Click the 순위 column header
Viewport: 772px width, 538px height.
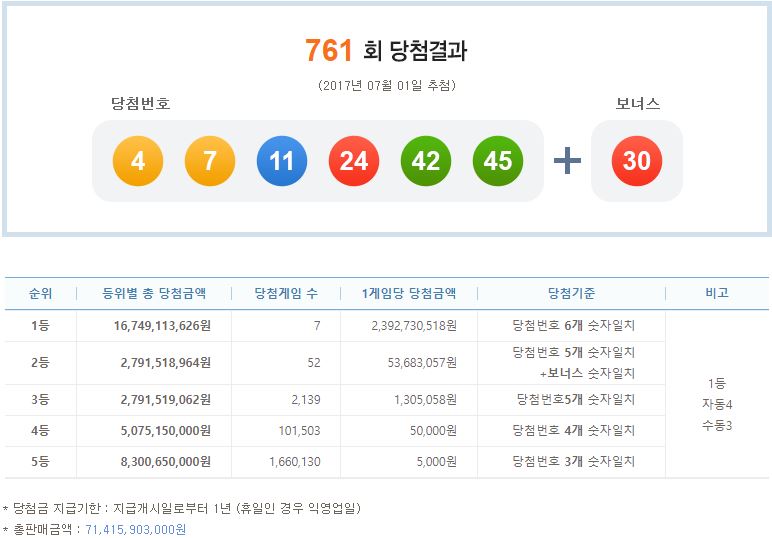point(40,293)
